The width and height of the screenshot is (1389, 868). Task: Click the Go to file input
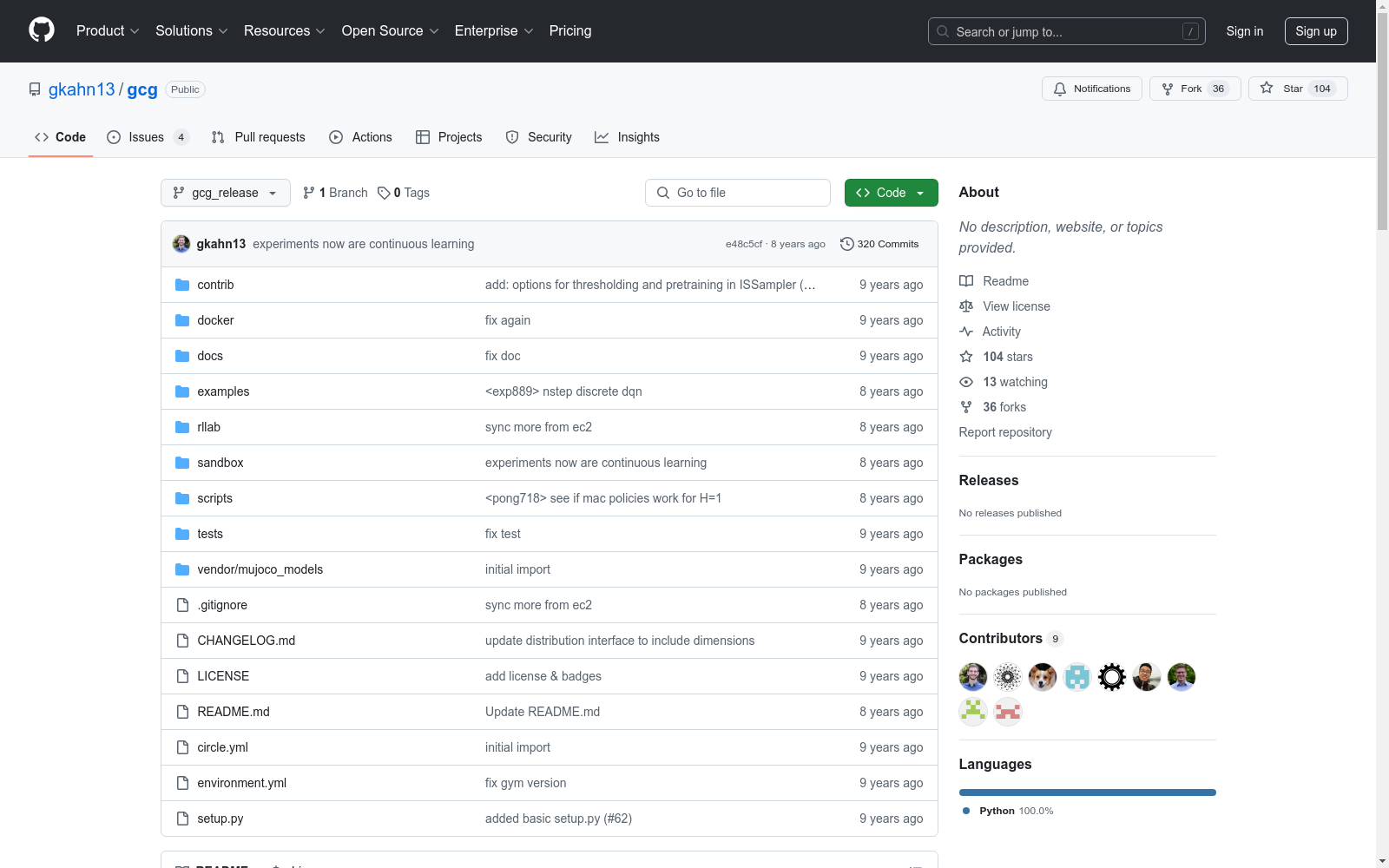click(738, 193)
